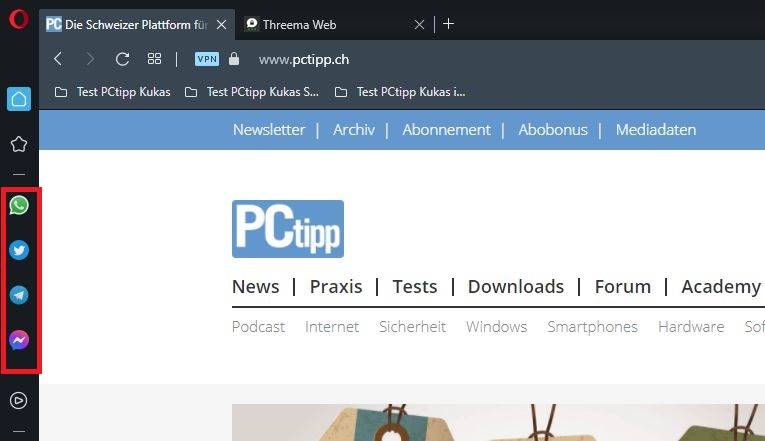The width and height of the screenshot is (765, 441).
Task: Select the Internet subcategory
Action: [x=332, y=326]
